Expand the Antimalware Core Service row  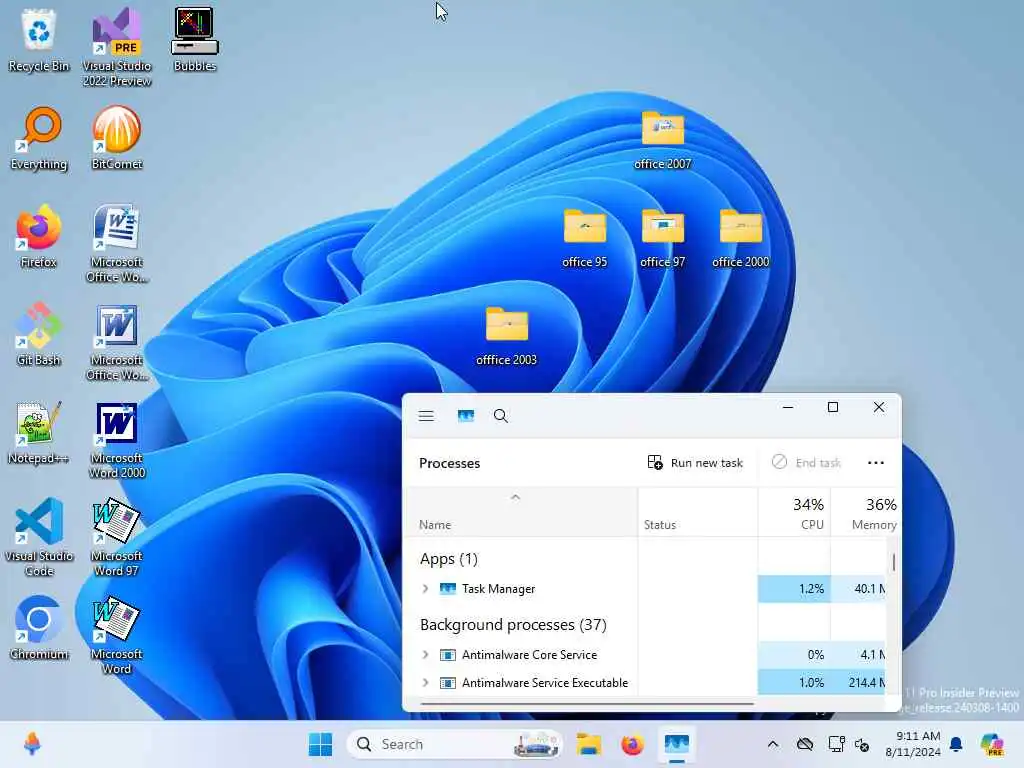[x=425, y=654]
